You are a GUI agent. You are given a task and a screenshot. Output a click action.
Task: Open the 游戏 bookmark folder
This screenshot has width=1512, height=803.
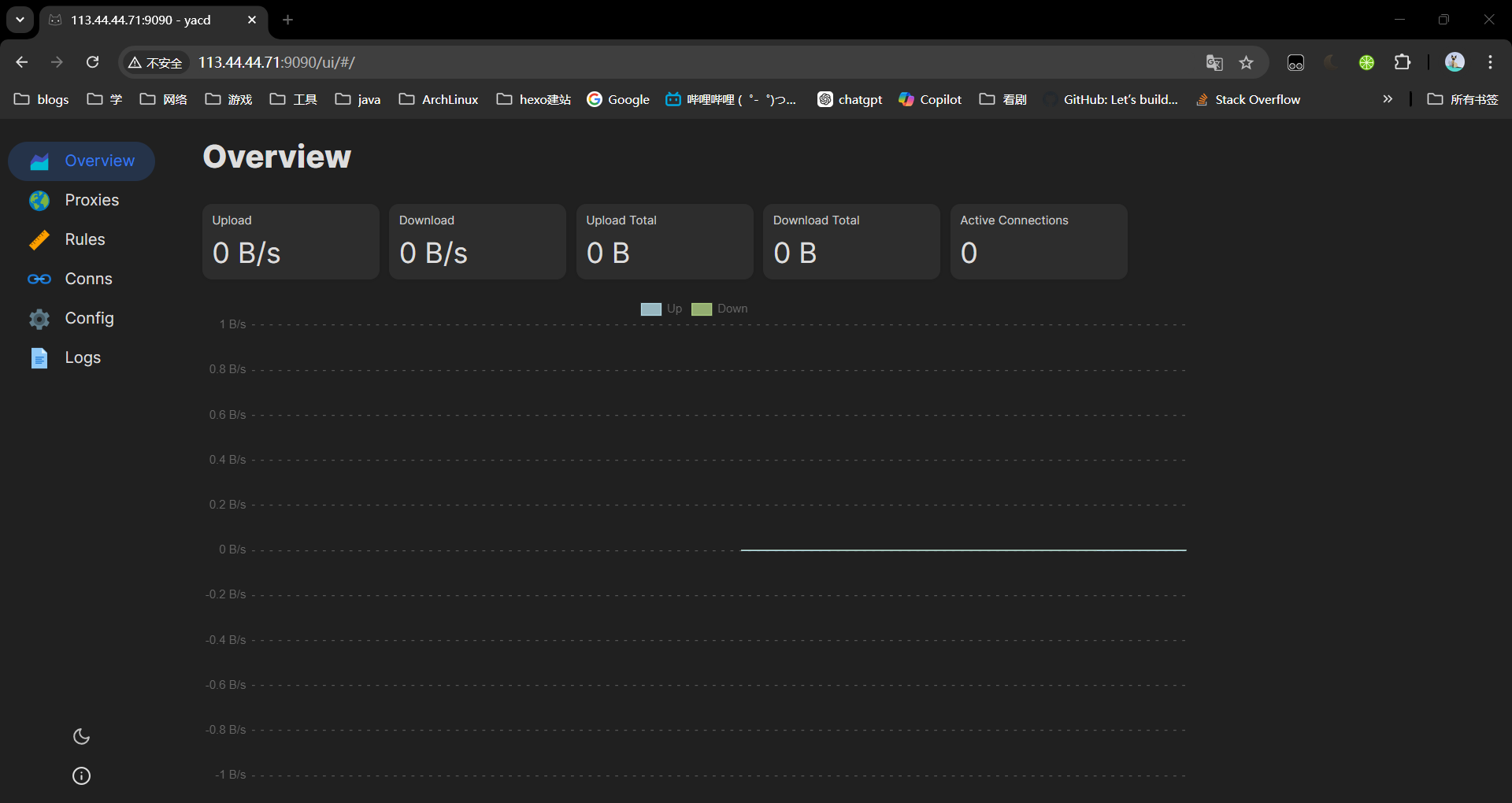click(x=228, y=99)
